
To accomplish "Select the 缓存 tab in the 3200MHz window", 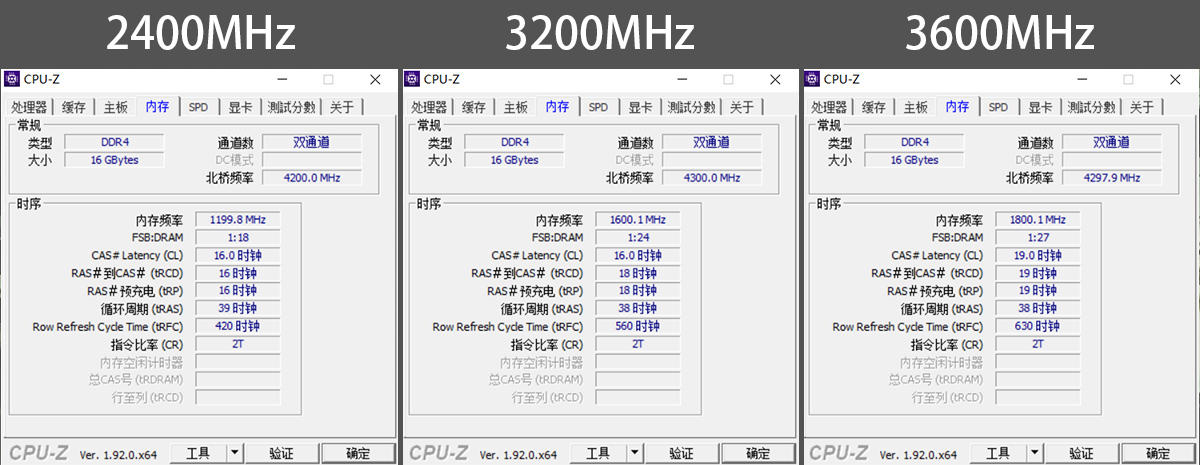I will pos(474,107).
